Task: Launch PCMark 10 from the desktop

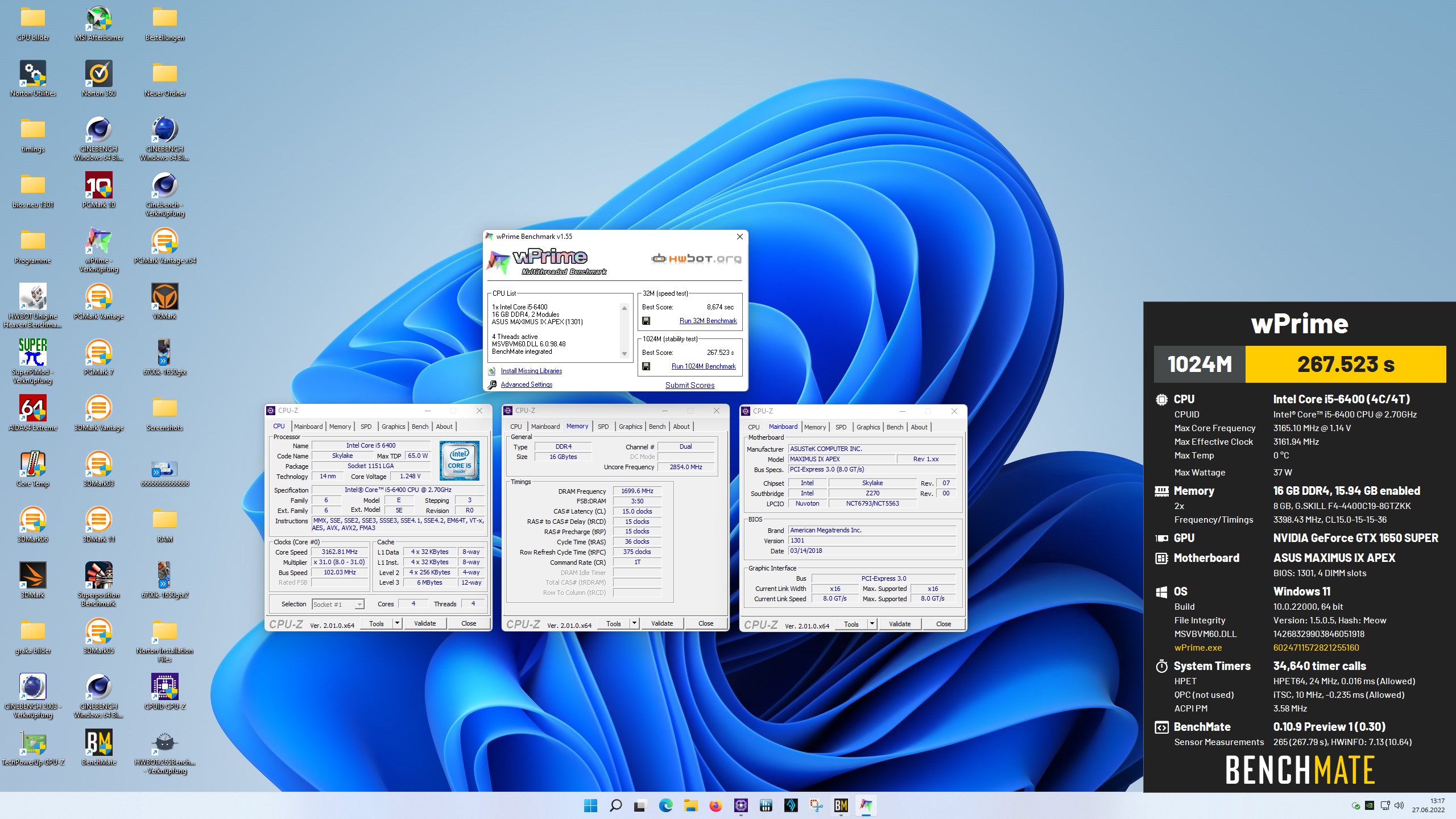Action: coord(98,191)
